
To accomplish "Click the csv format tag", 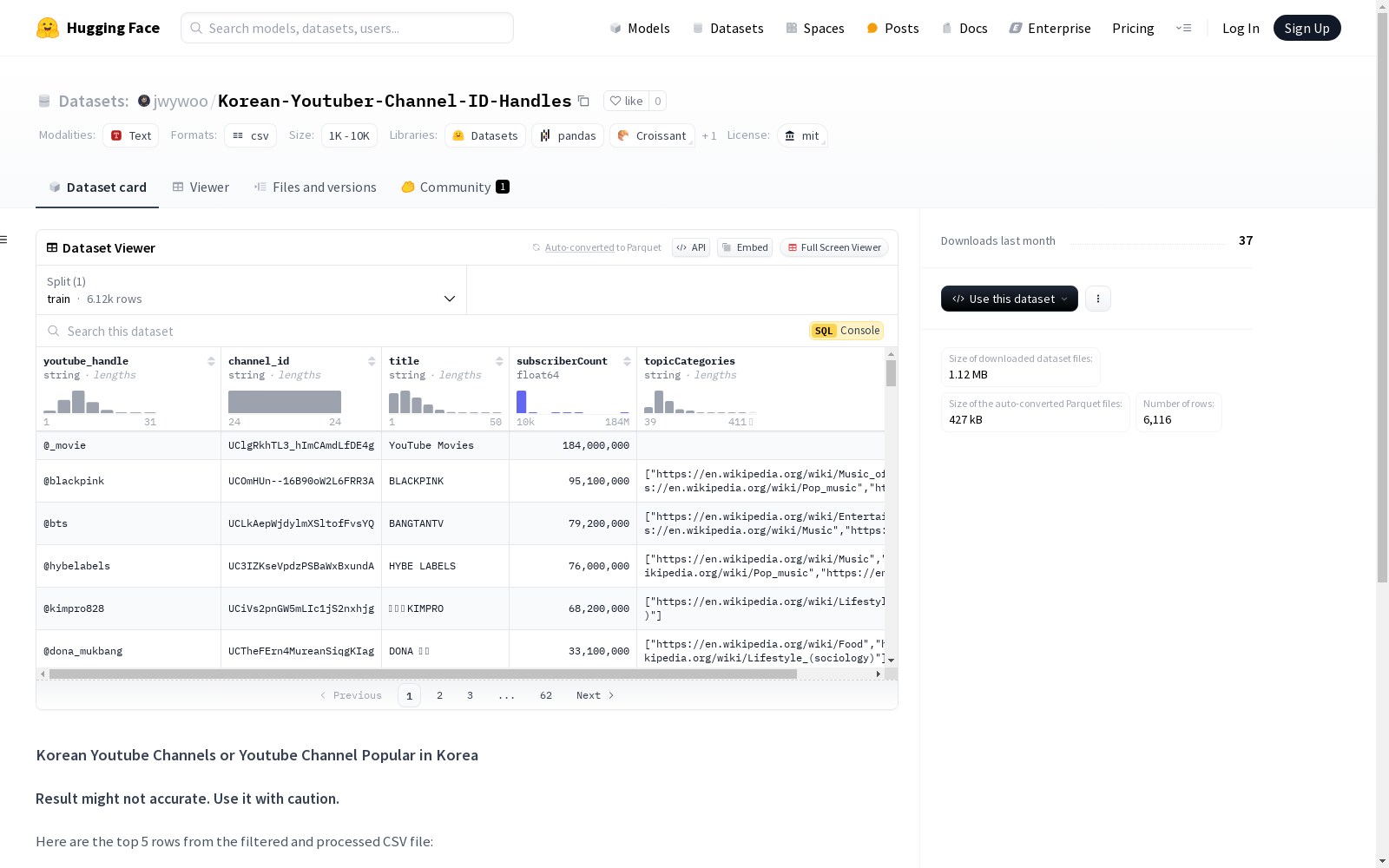I will 251,135.
